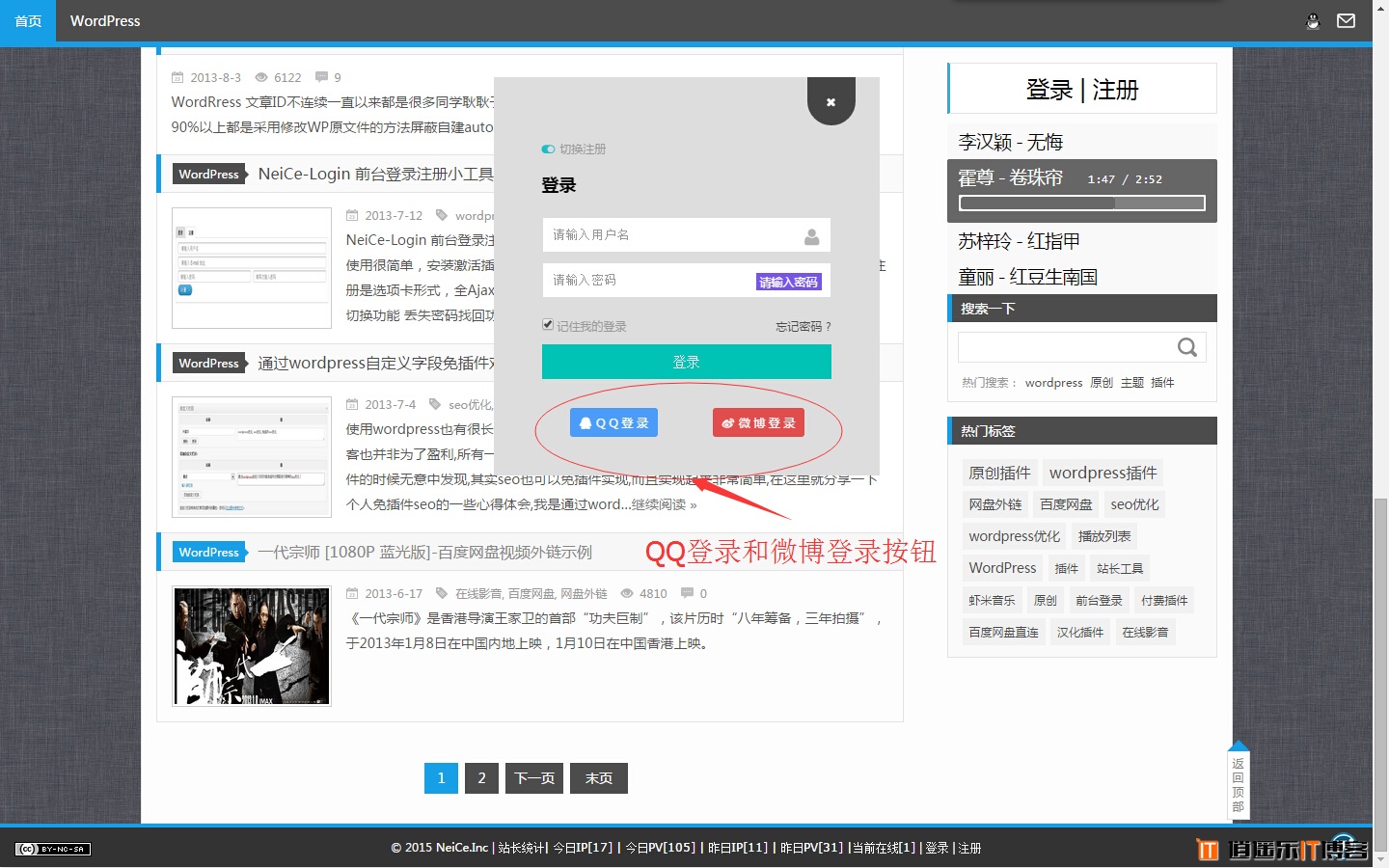Click the 末页 pagination button
Image resolution: width=1389 pixels, height=868 pixels.
click(x=599, y=778)
